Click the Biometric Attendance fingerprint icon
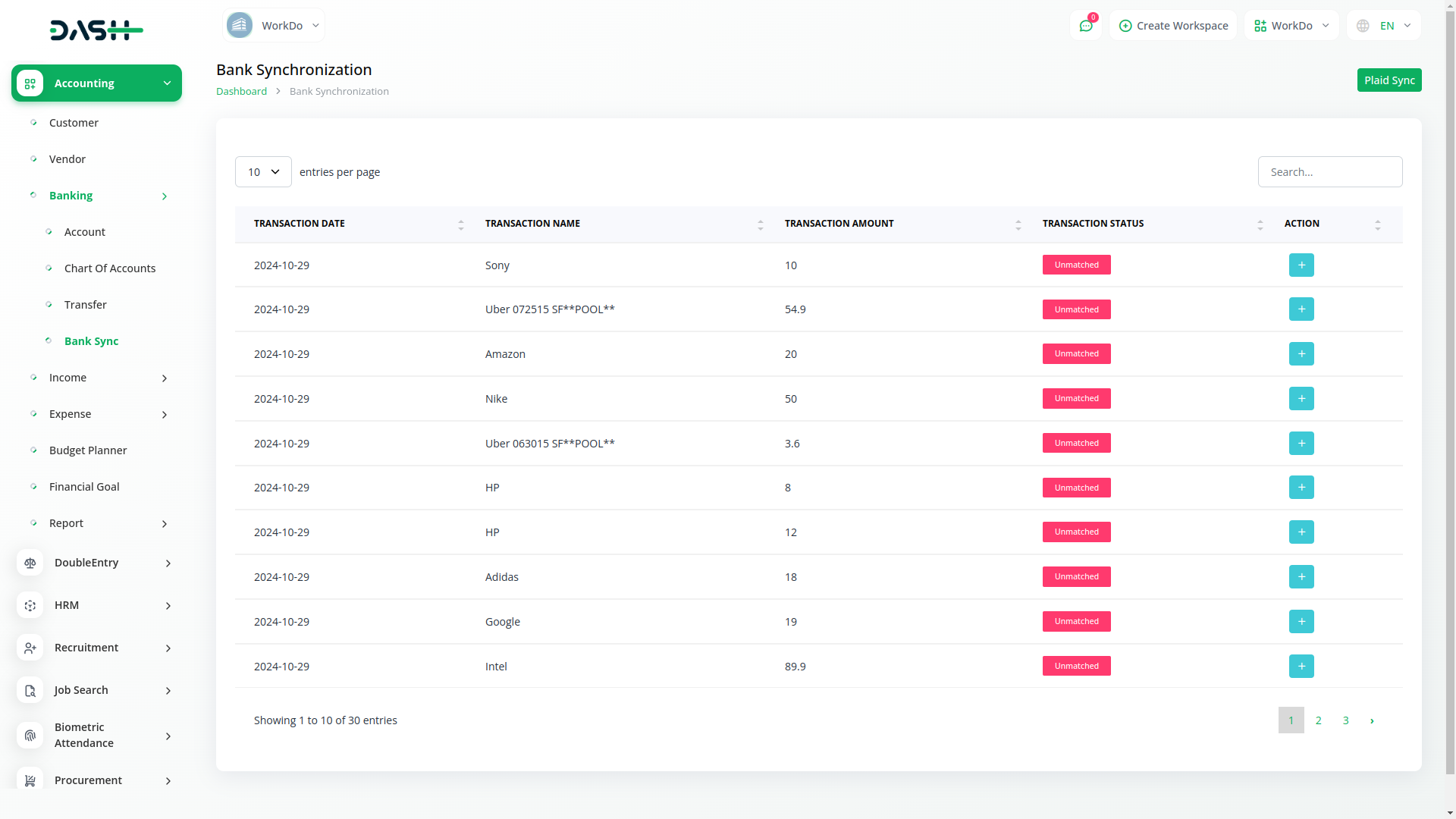Viewport: 1456px width, 819px height. (30, 736)
